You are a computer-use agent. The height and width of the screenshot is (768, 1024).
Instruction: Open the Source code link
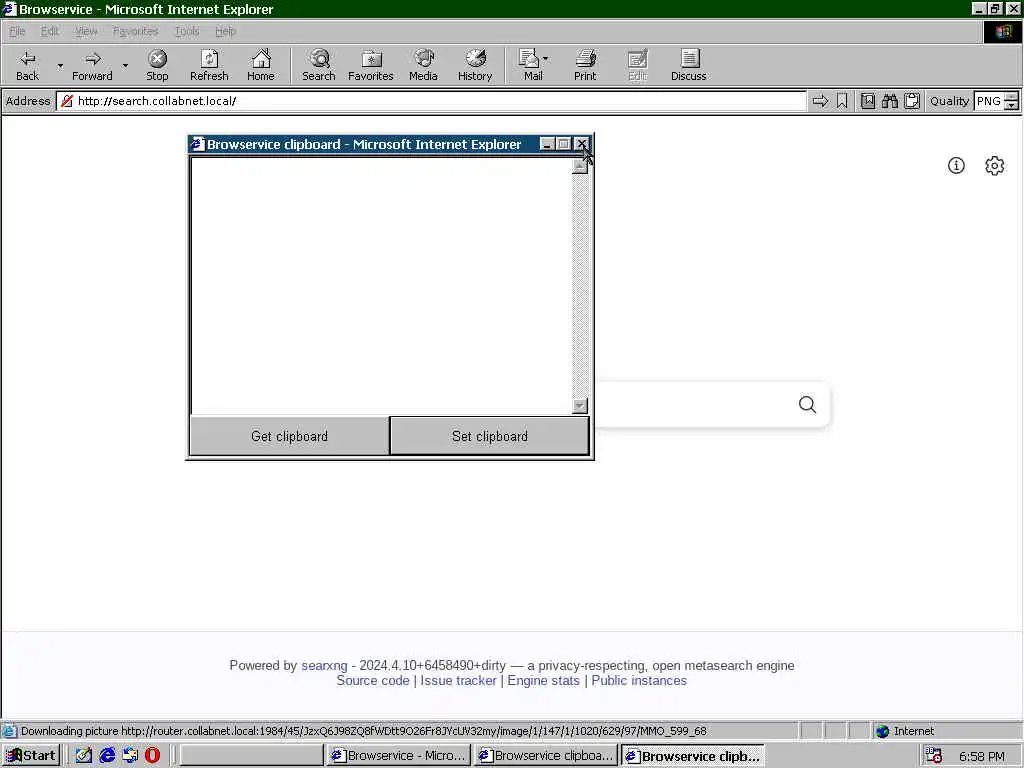(x=373, y=680)
